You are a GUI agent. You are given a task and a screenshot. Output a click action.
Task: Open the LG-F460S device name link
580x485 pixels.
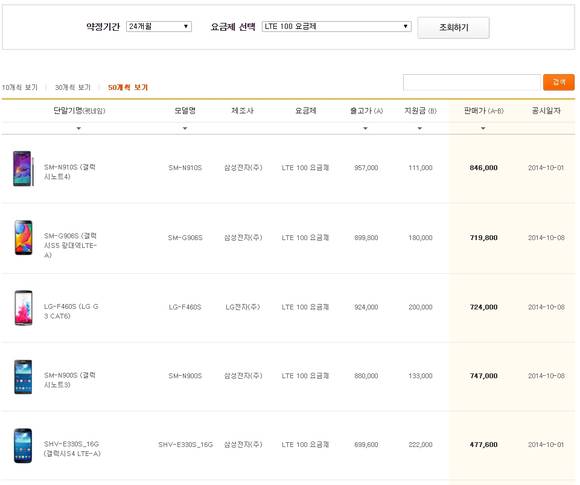pos(71,311)
